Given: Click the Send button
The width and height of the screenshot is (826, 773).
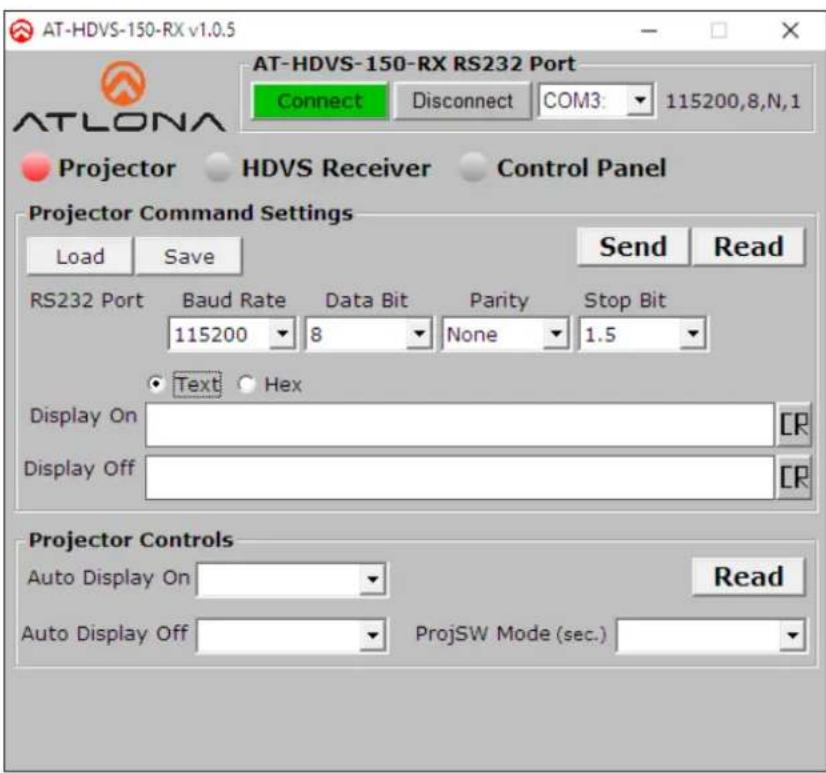Looking at the screenshot, I should pos(633,247).
